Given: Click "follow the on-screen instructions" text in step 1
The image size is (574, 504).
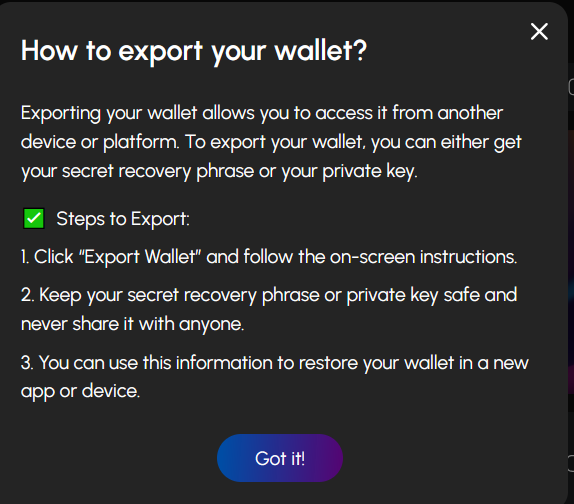Looking at the screenshot, I should (380, 257).
